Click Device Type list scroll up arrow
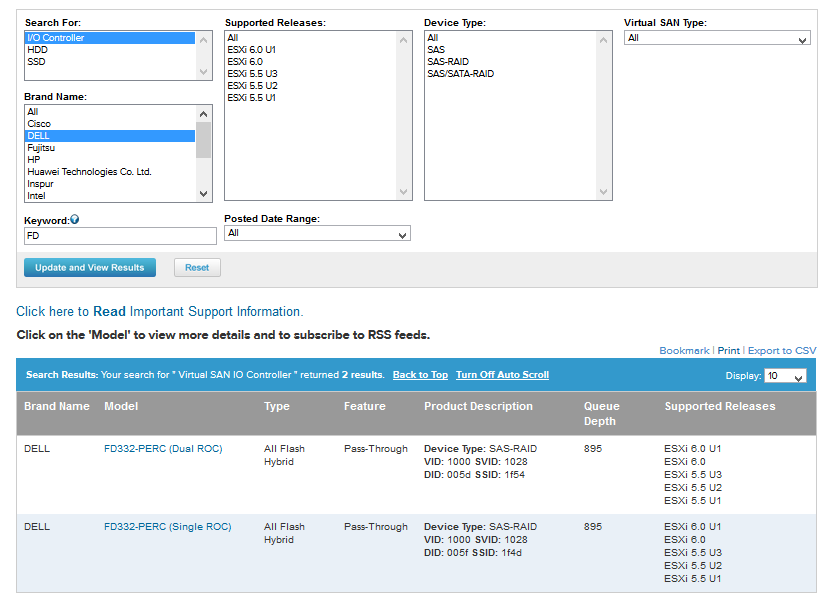The height and width of the screenshot is (603, 834). [x=603, y=40]
